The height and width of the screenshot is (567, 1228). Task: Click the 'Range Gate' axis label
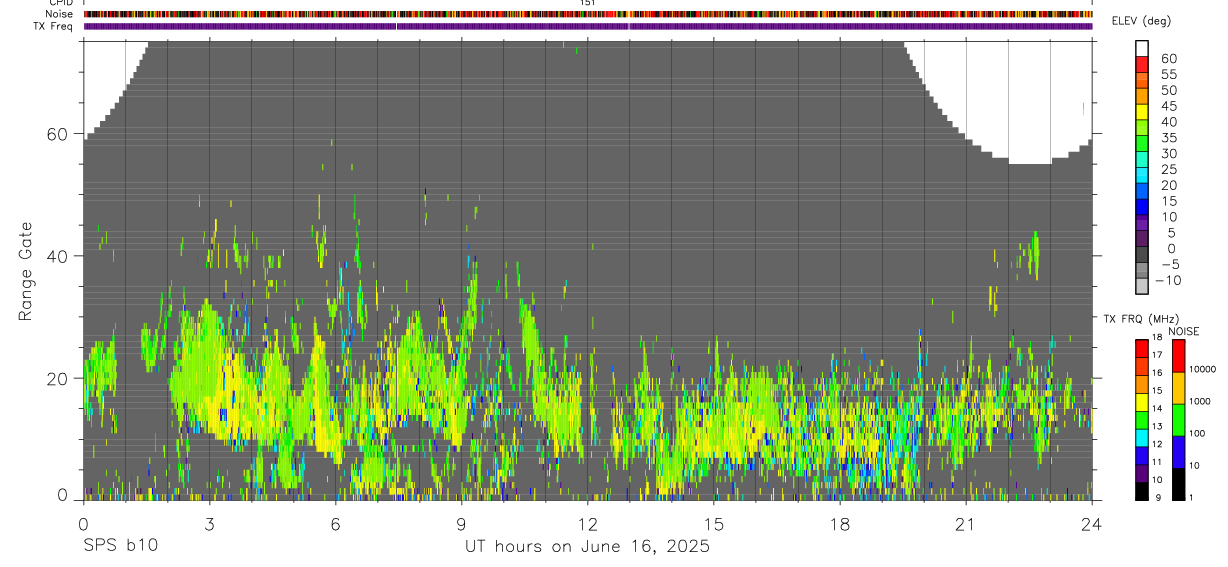point(26,270)
